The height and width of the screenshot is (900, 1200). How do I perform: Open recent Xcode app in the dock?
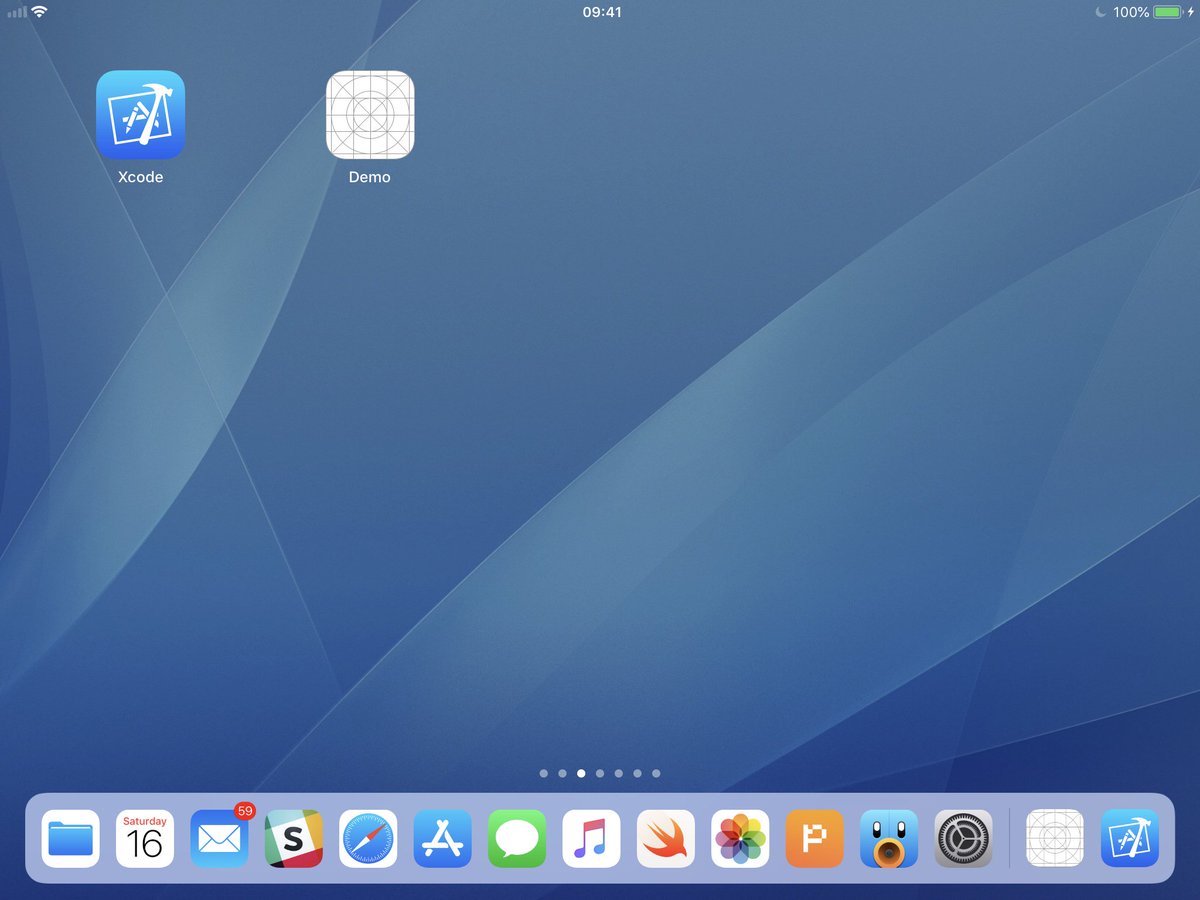[x=1130, y=838]
